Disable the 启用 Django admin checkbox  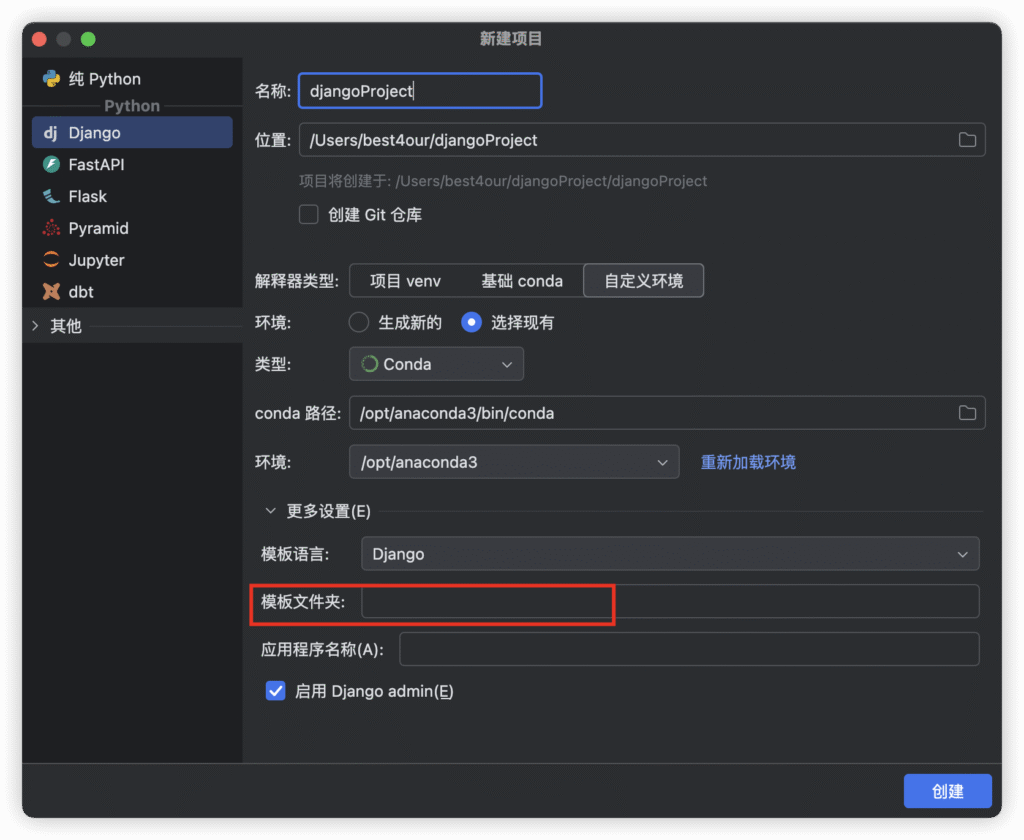276,691
